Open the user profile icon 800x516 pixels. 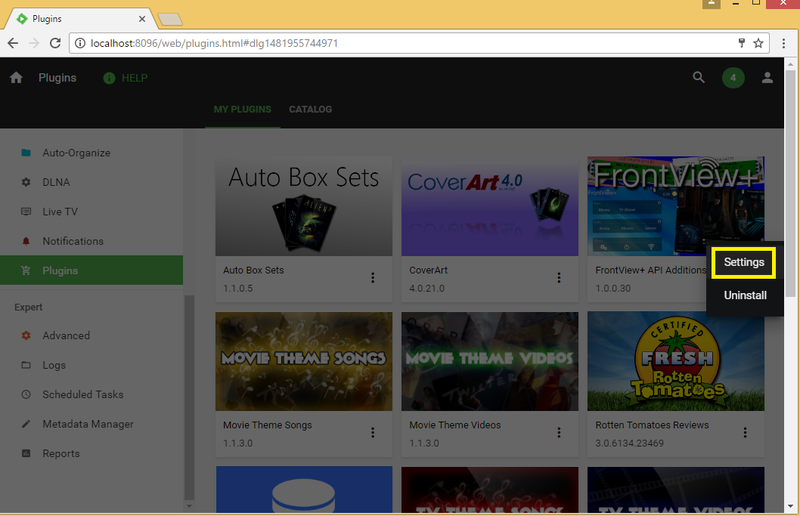point(767,78)
